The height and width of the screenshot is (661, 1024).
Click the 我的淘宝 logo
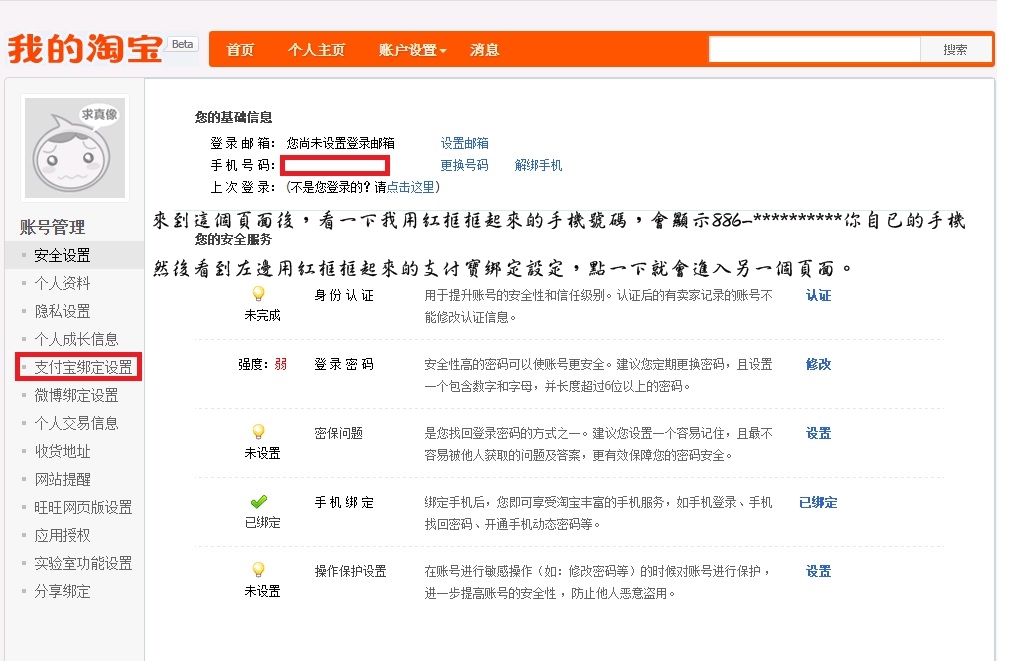click(85, 49)
